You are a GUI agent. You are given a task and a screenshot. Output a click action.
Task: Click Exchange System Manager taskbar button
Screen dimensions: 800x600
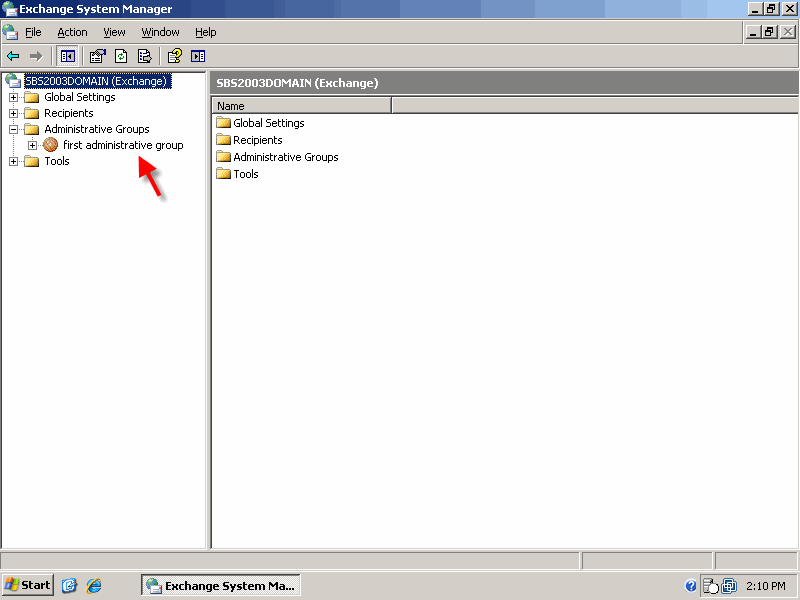coord(220,585)
